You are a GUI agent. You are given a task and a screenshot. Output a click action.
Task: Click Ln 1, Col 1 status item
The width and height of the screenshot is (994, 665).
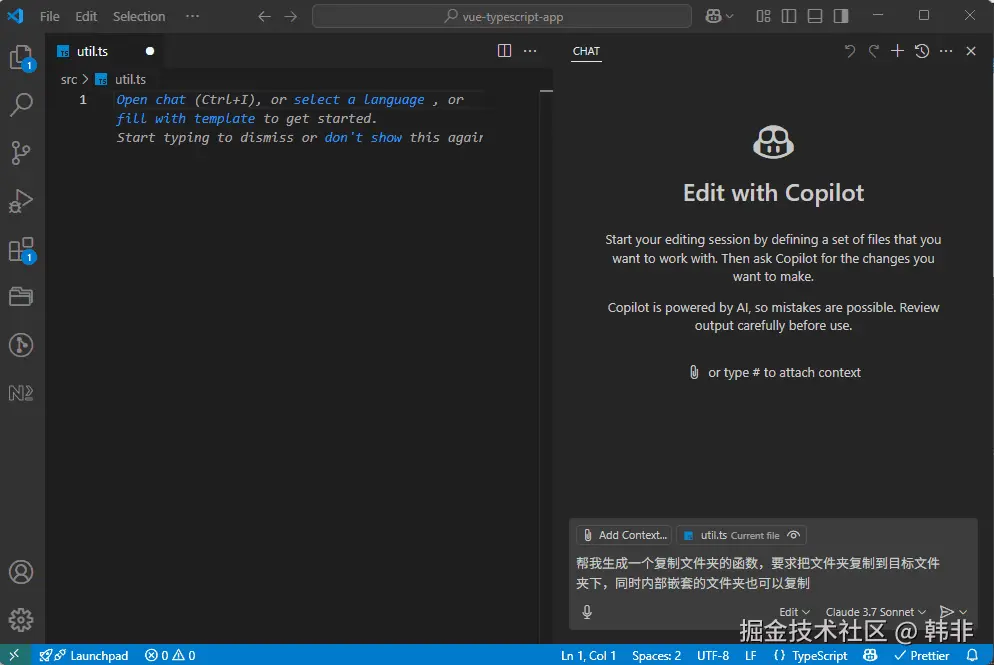click(x=588, y=655)
